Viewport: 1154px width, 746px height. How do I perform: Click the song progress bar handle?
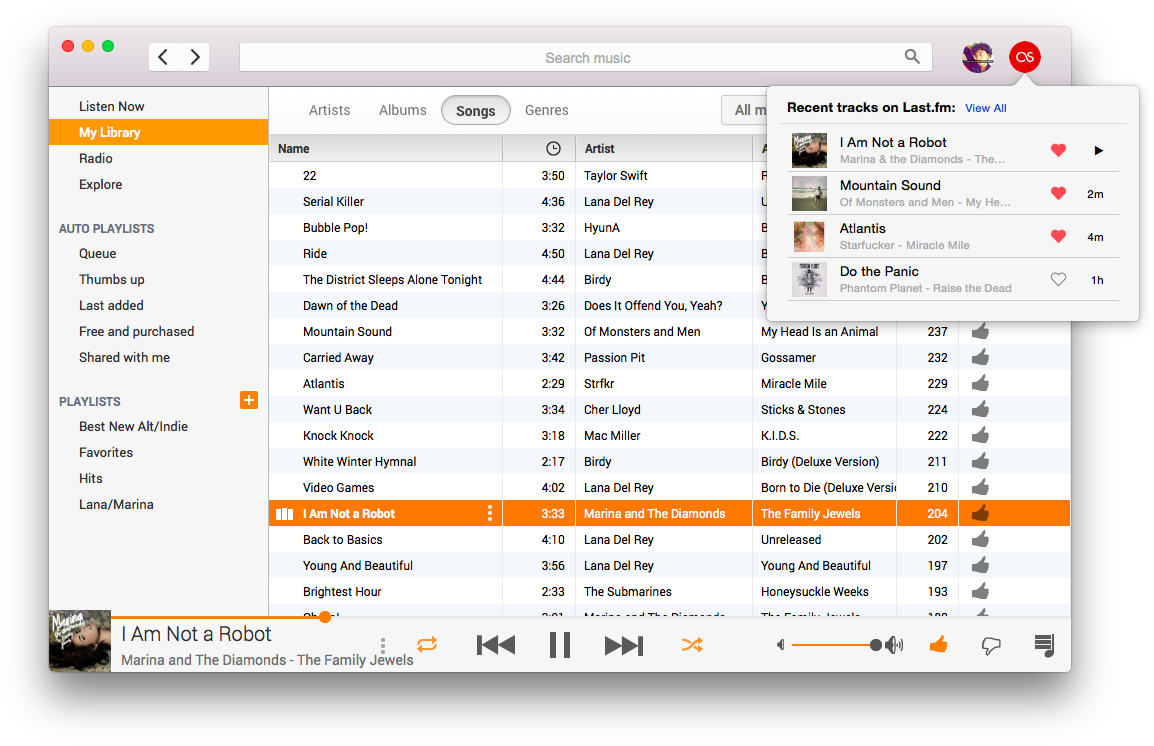tap(325, 617)
